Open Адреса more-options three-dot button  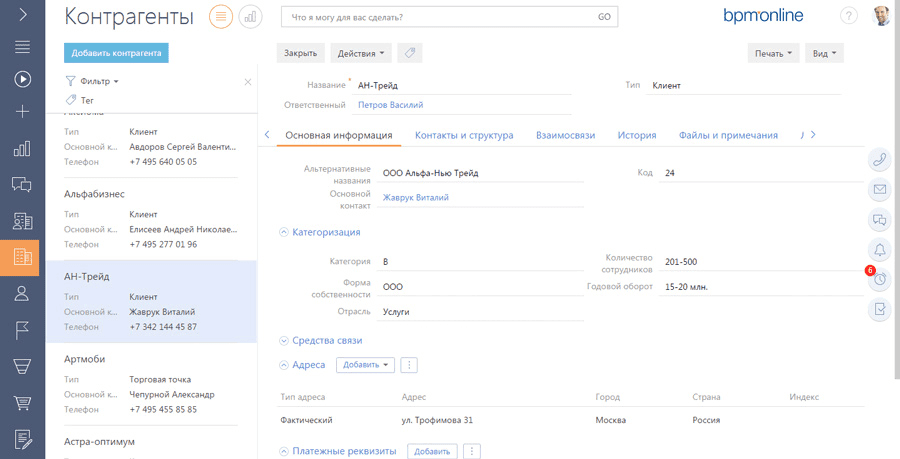pyautogui.click(x=409, y=365)
